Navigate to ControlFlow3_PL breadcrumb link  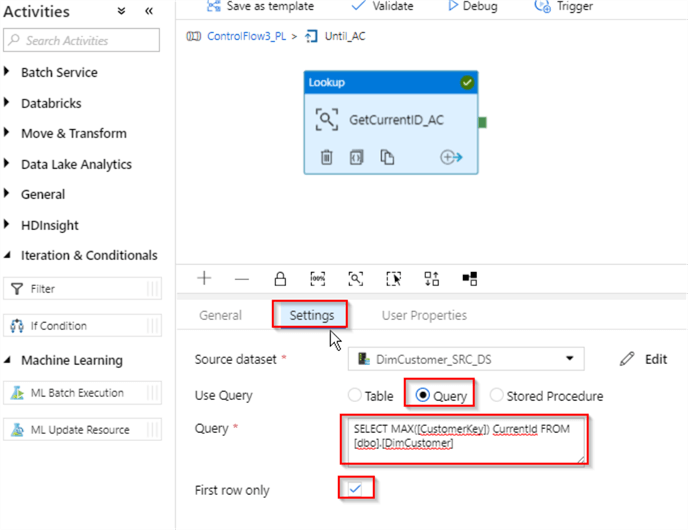tap(247, 36)
